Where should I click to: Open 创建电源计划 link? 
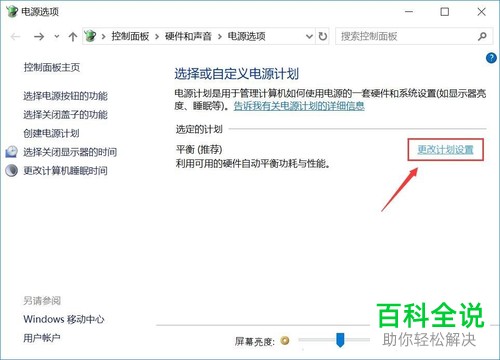coord(51,133)
